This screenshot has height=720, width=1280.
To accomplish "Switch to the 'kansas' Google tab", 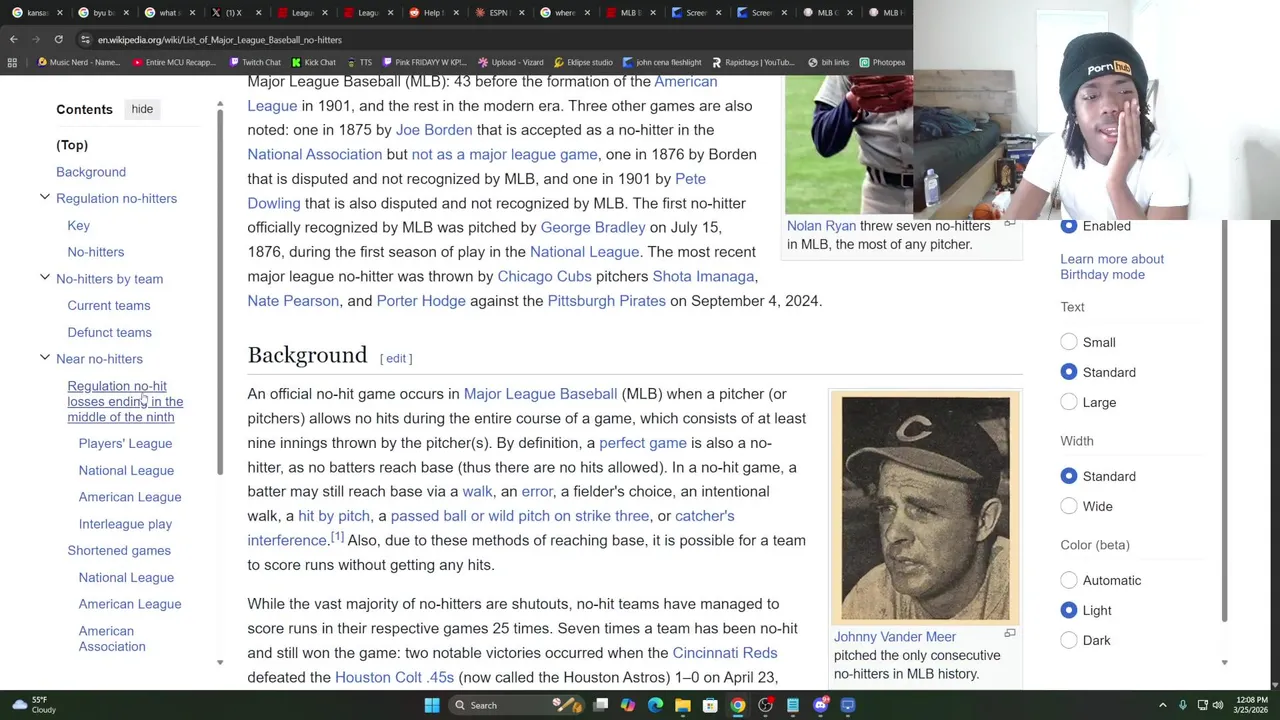I will [x=37, y=12].
